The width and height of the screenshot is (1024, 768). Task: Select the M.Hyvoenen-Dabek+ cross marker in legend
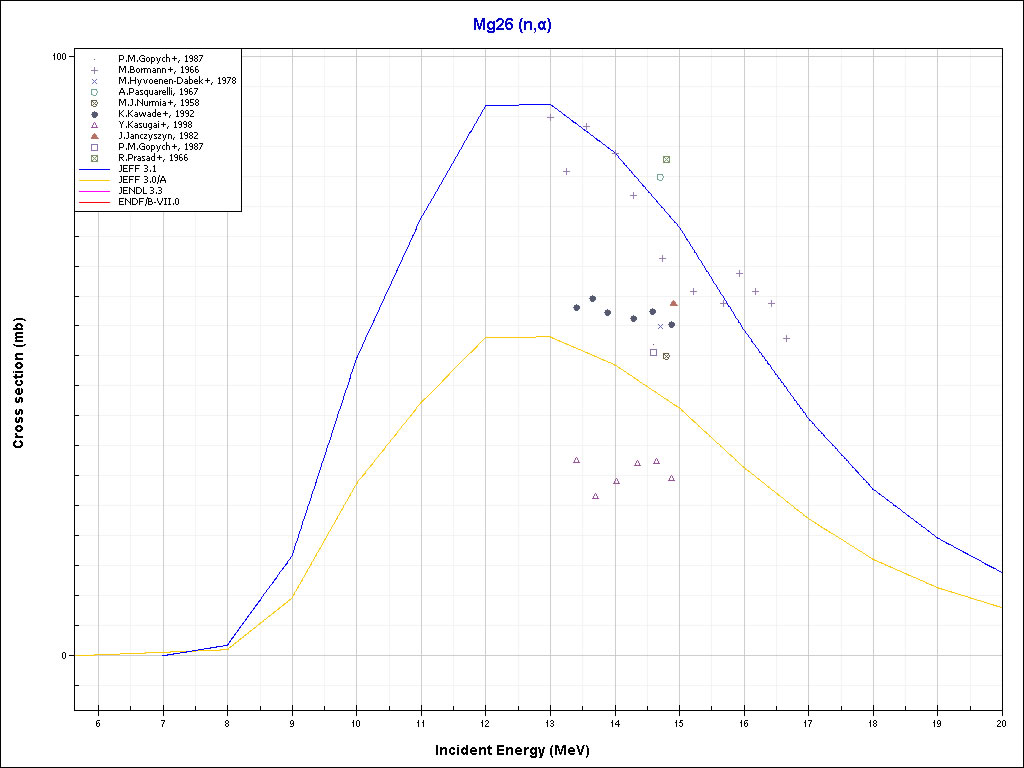coord(94,81)
